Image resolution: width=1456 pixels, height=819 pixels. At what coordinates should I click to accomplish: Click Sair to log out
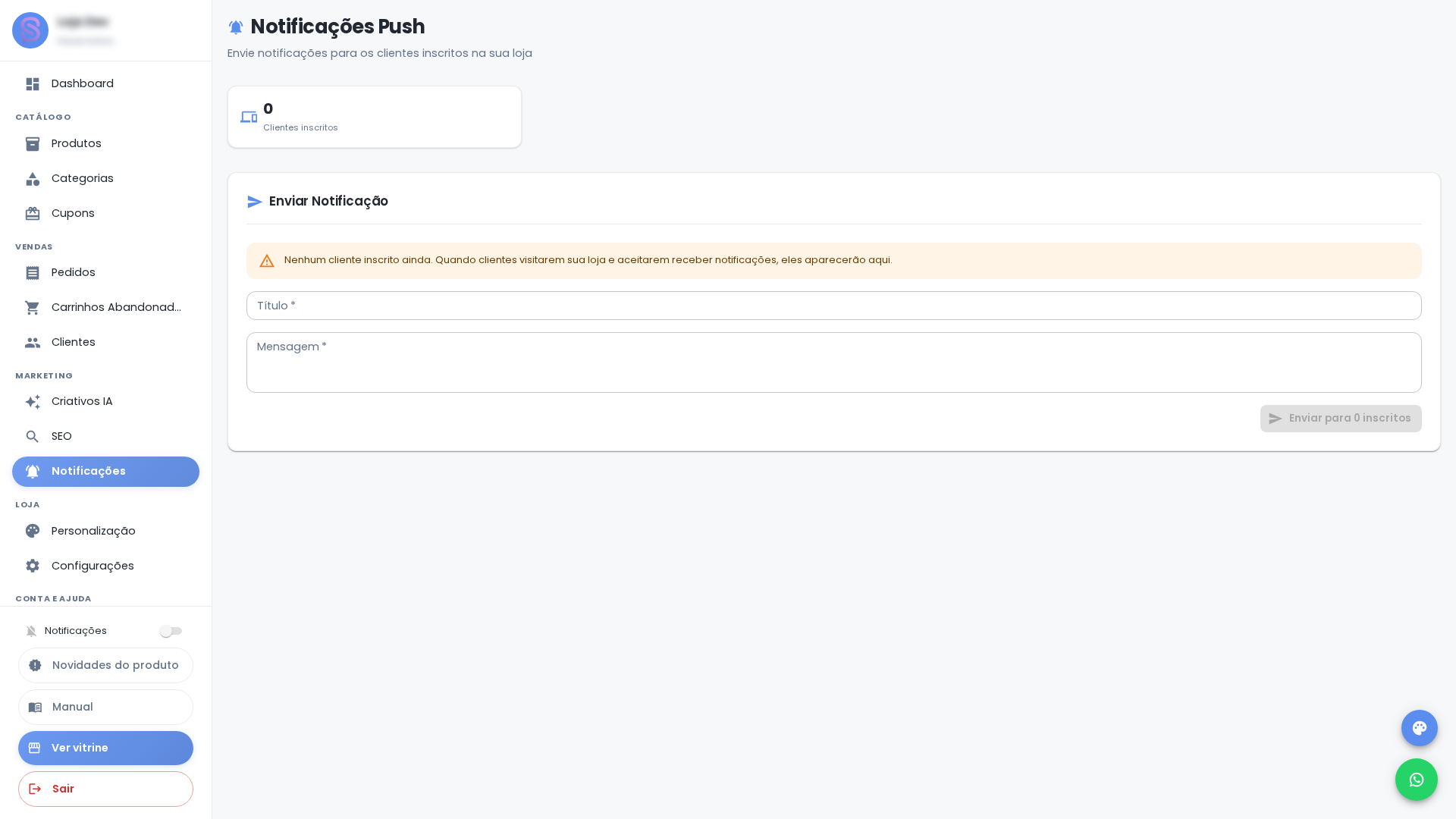pyautogui.click(x=105, y=789)
